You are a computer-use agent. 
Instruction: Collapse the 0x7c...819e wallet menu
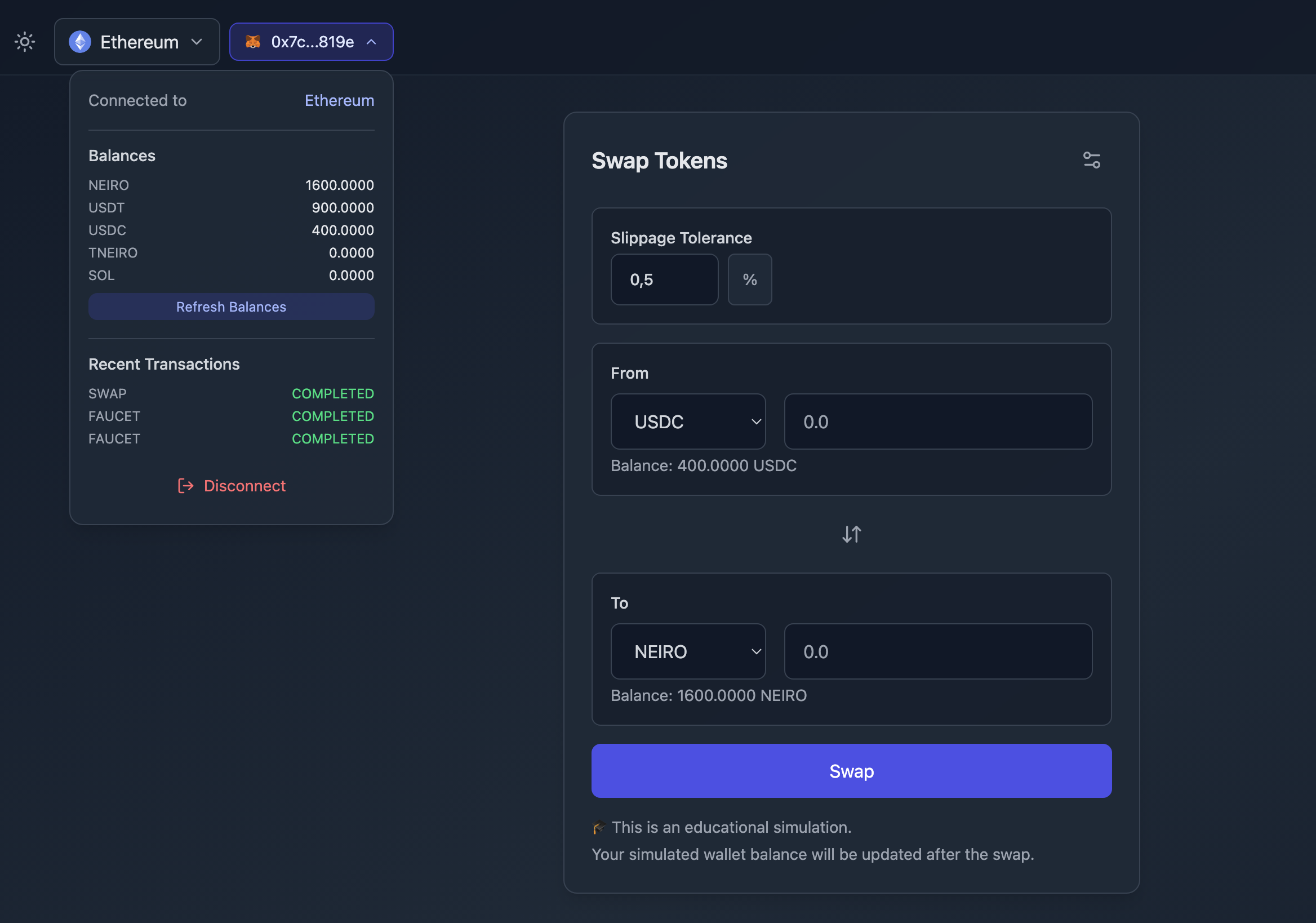click(x=311, y=42)
